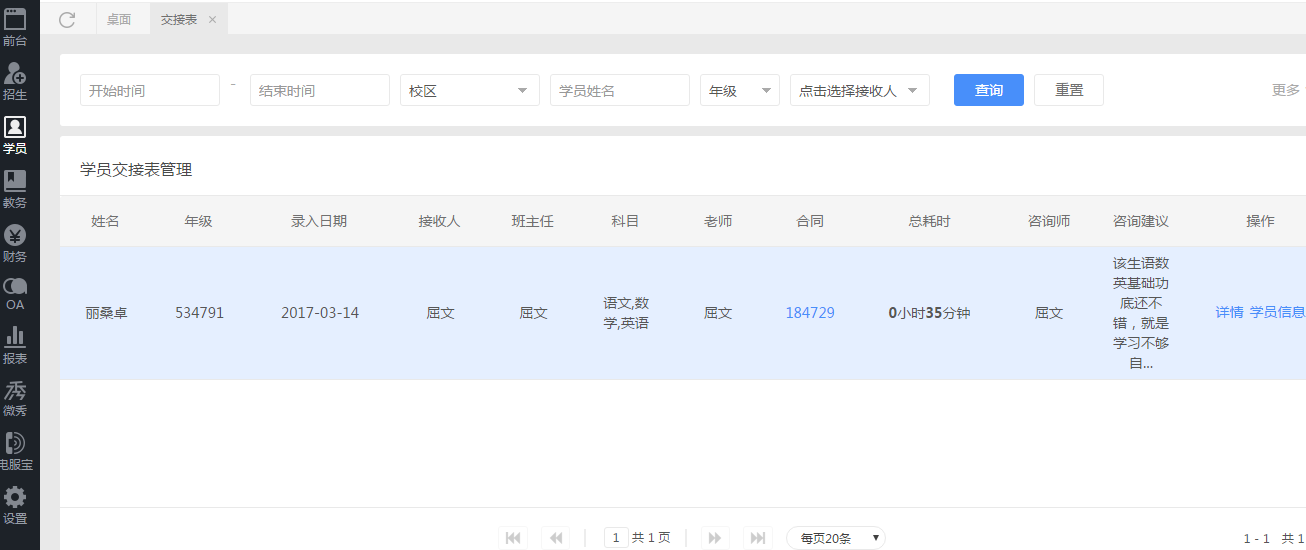This screenshot has width=1306, height=550.
Task: Open the 详情 details link for 丽桑卓
Action: tap(1229, 312)
